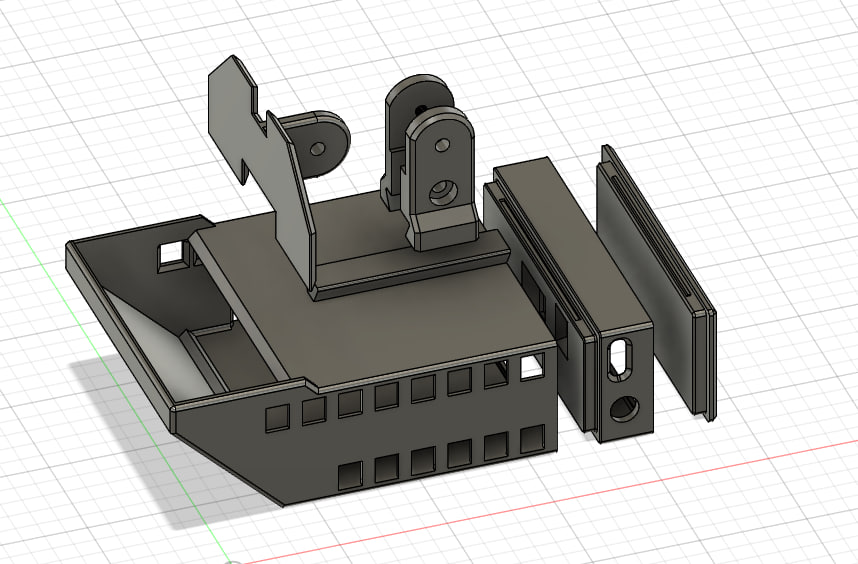Click the round hole below the oval slot
Viewport: 858px width, 564px height.
(x=624, y=409)
